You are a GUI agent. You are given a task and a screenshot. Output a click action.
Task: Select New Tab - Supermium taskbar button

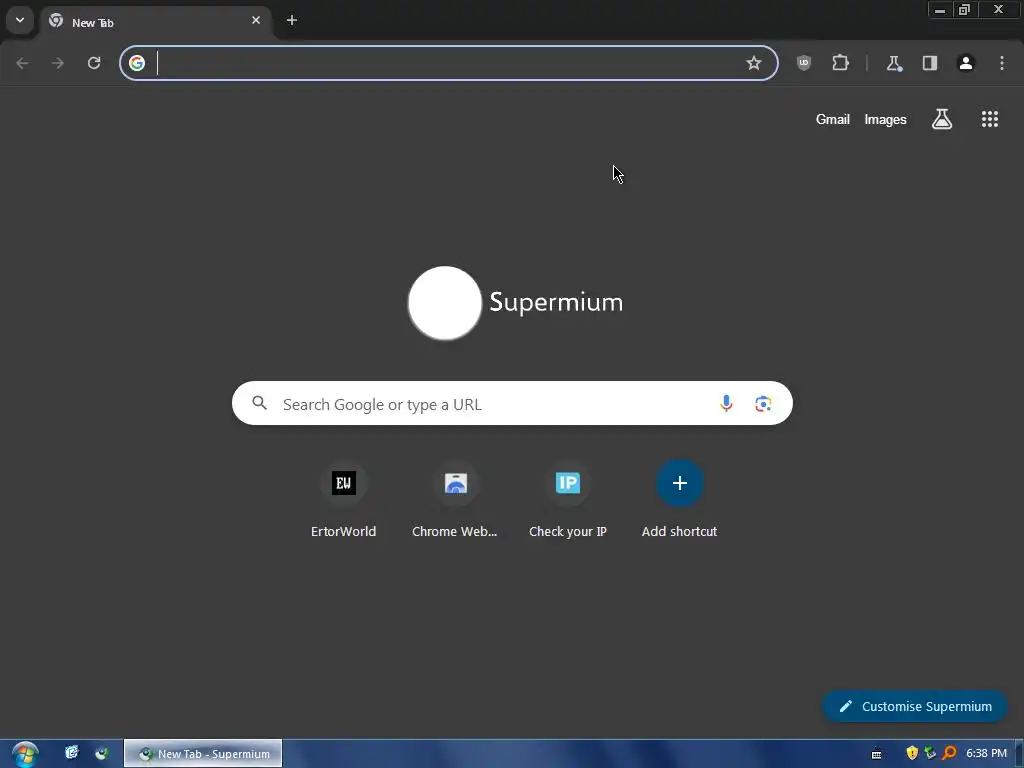pos(203,754)
